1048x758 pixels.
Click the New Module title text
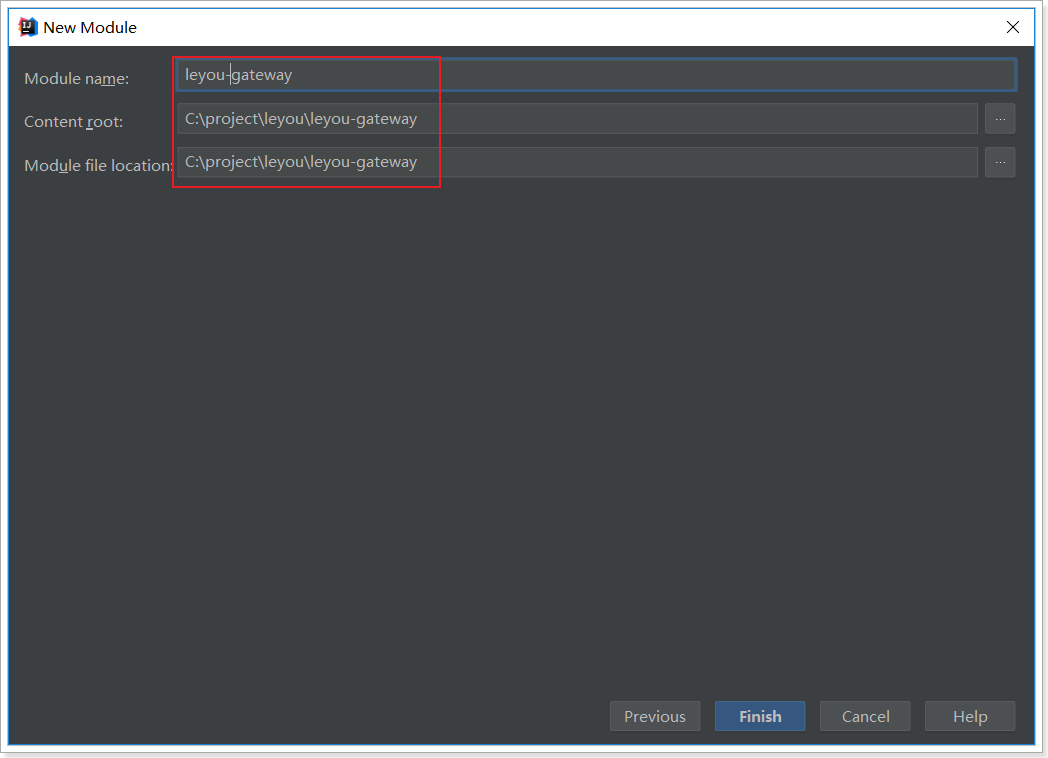tap(90, 27)
